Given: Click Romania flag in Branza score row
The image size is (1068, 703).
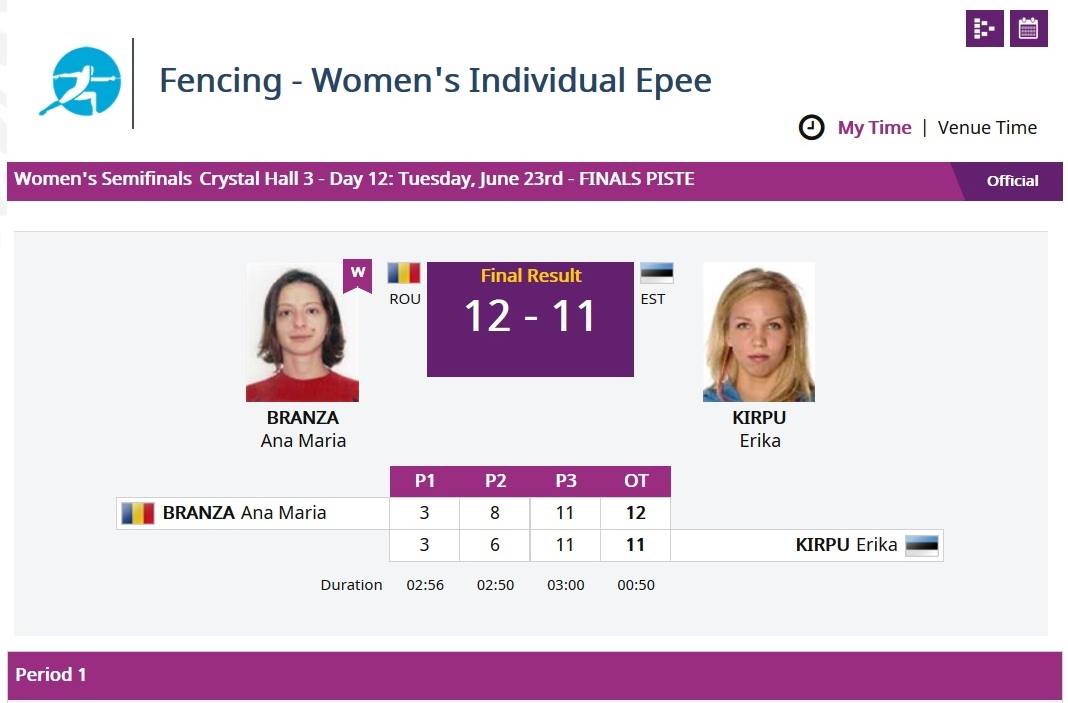Looking at the screenshot, I should coord(138,513).
